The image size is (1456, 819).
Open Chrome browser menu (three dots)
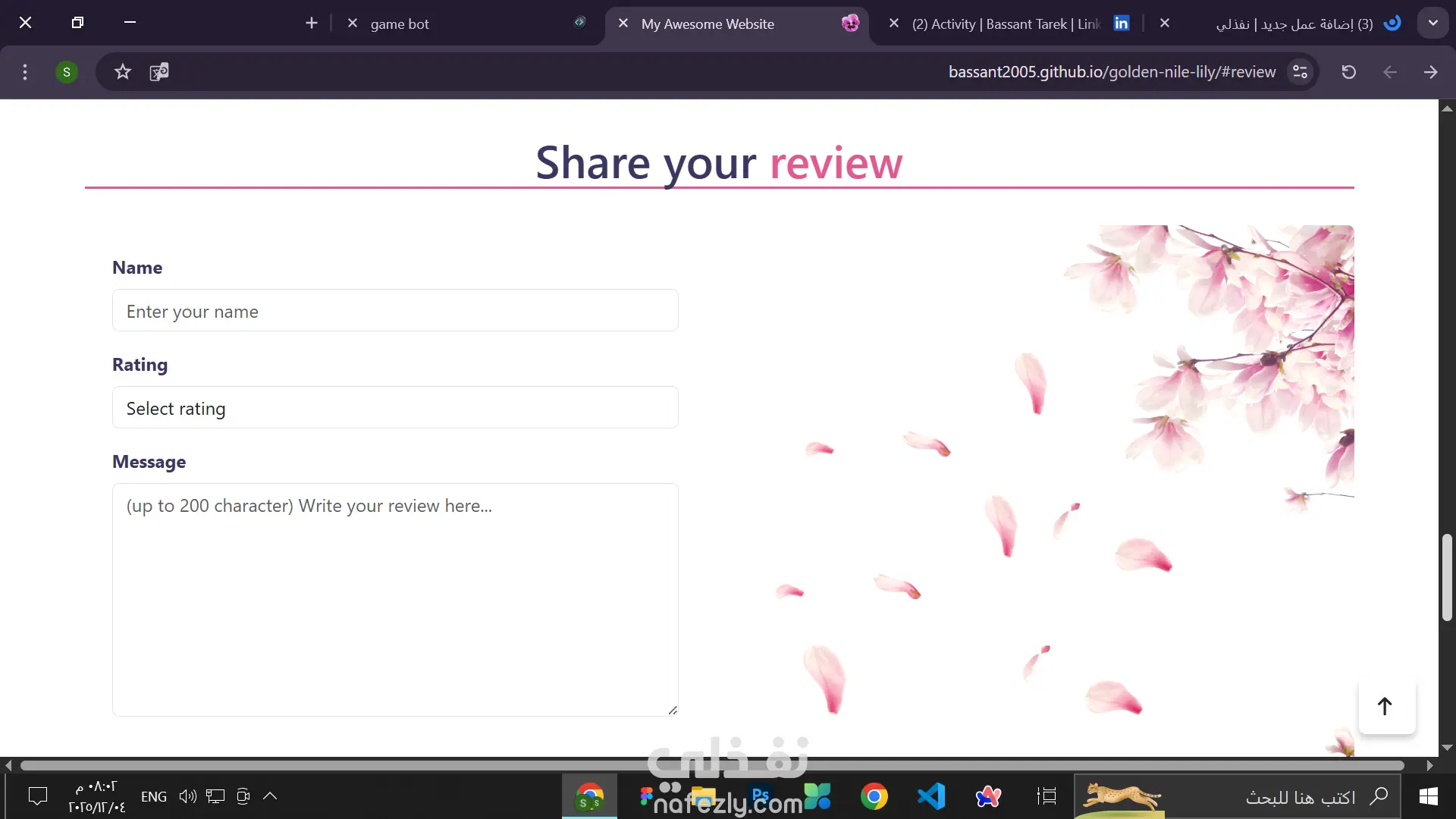(x=25, y=72)
